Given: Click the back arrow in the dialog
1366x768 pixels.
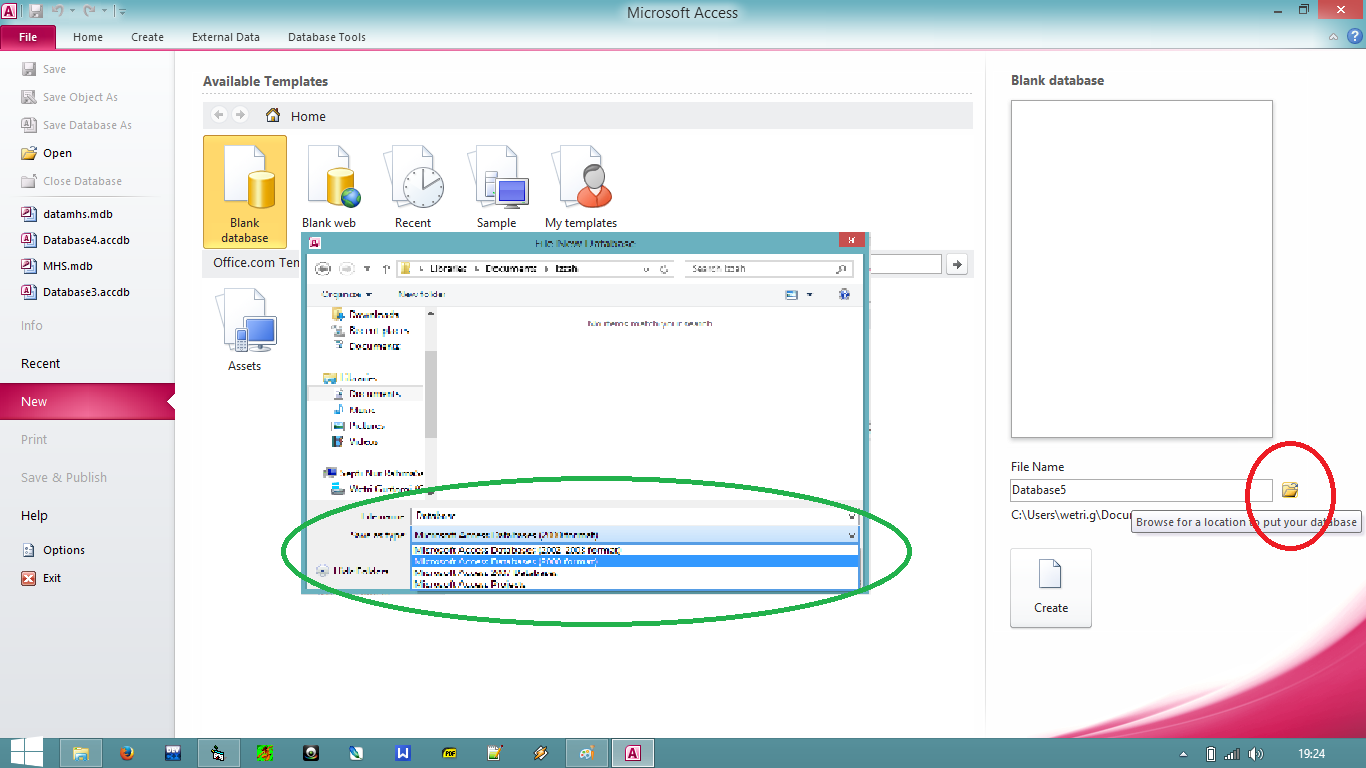Looking at the screenshot, I should pos(322,268).
